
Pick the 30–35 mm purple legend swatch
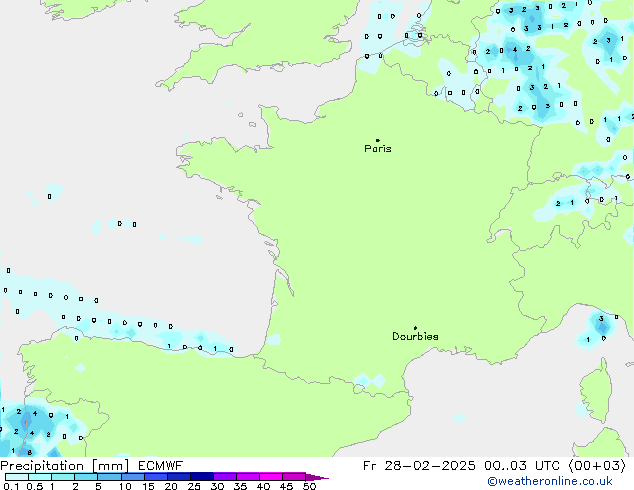click(x=225, y=477)
